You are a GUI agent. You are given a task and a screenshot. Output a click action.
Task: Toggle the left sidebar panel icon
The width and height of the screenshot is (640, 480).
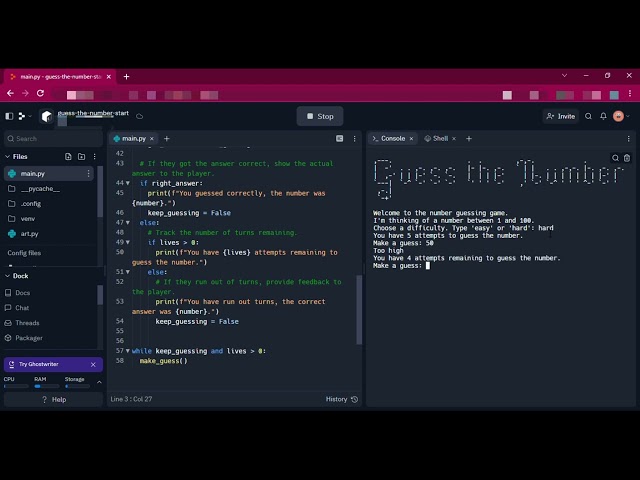(9, 116)
